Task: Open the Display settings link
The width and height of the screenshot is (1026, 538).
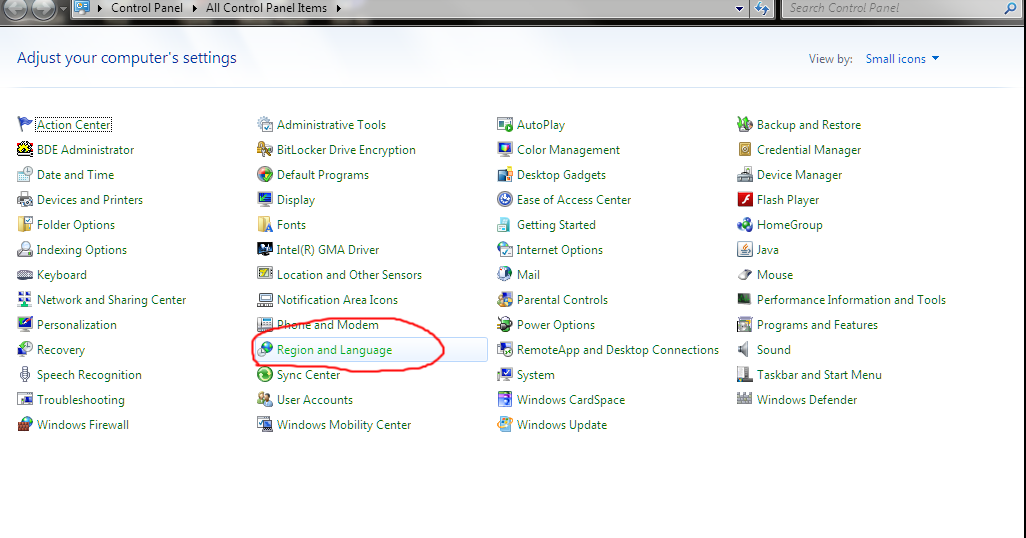Action: tap(296, 200)
